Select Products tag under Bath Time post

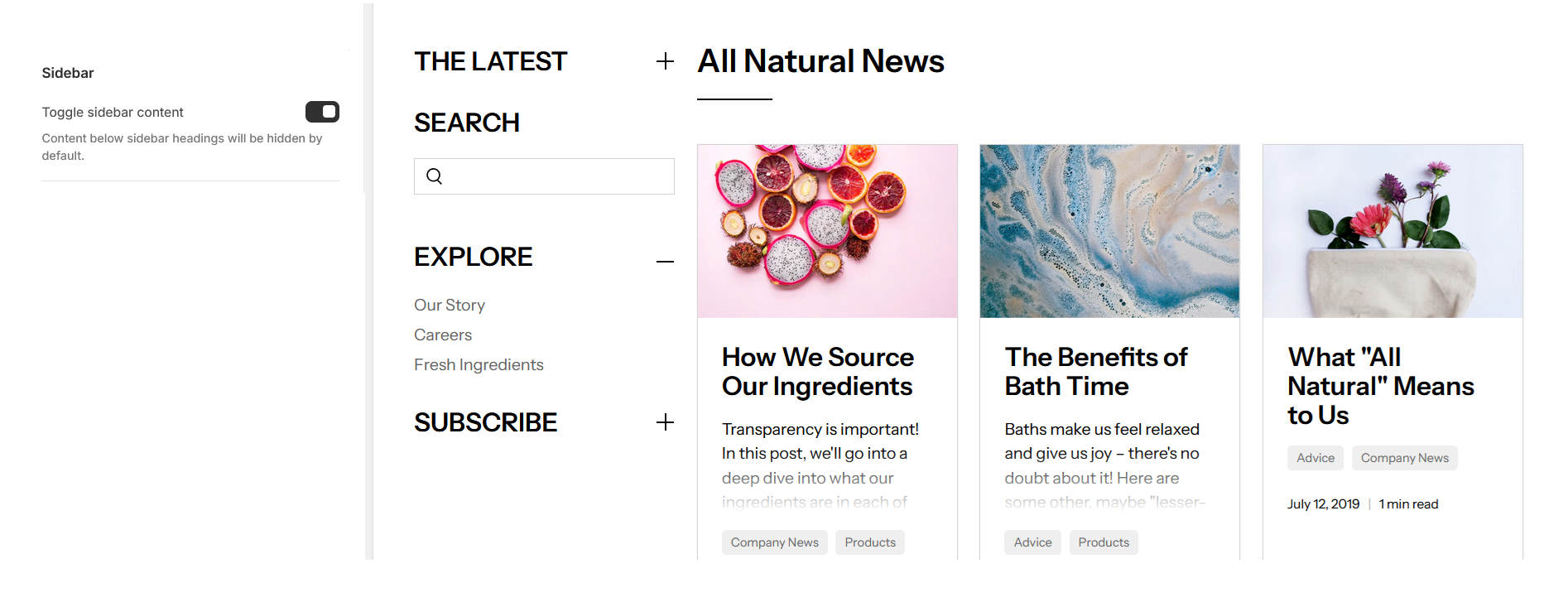tap(1104, 542)
